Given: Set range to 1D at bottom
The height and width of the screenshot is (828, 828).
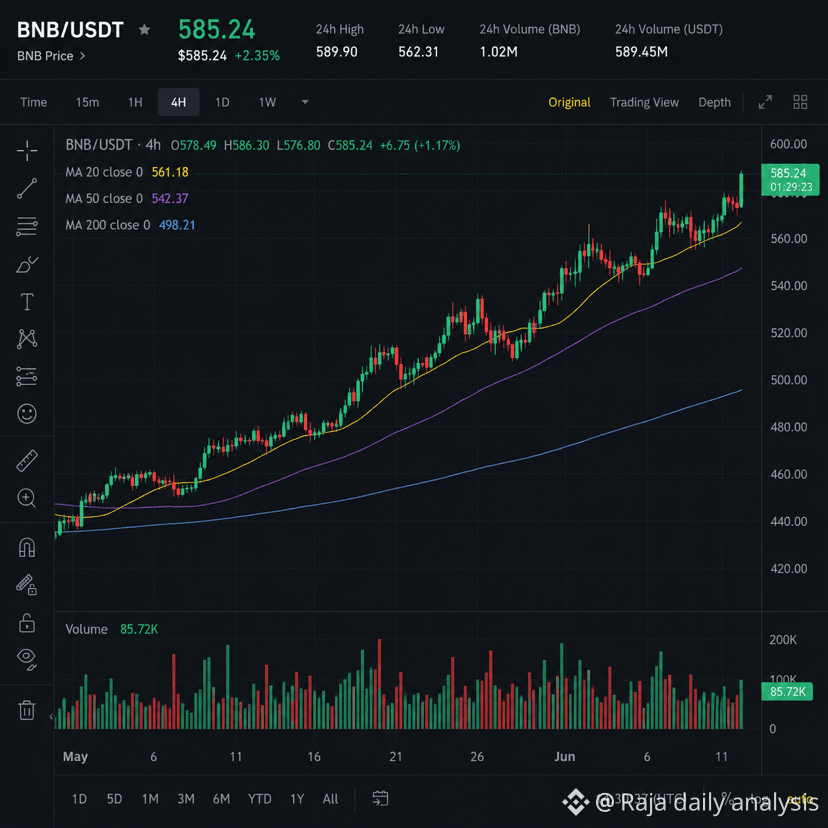Looking at the screenshot, I should (x=79, y=799).
